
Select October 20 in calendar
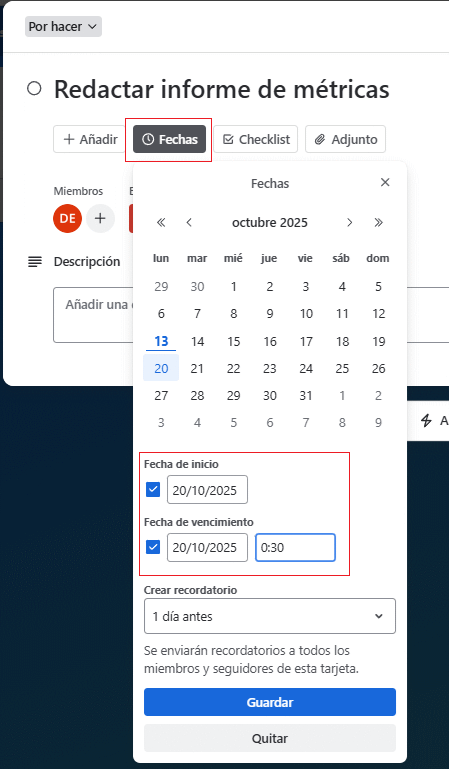tap(161, 368)
